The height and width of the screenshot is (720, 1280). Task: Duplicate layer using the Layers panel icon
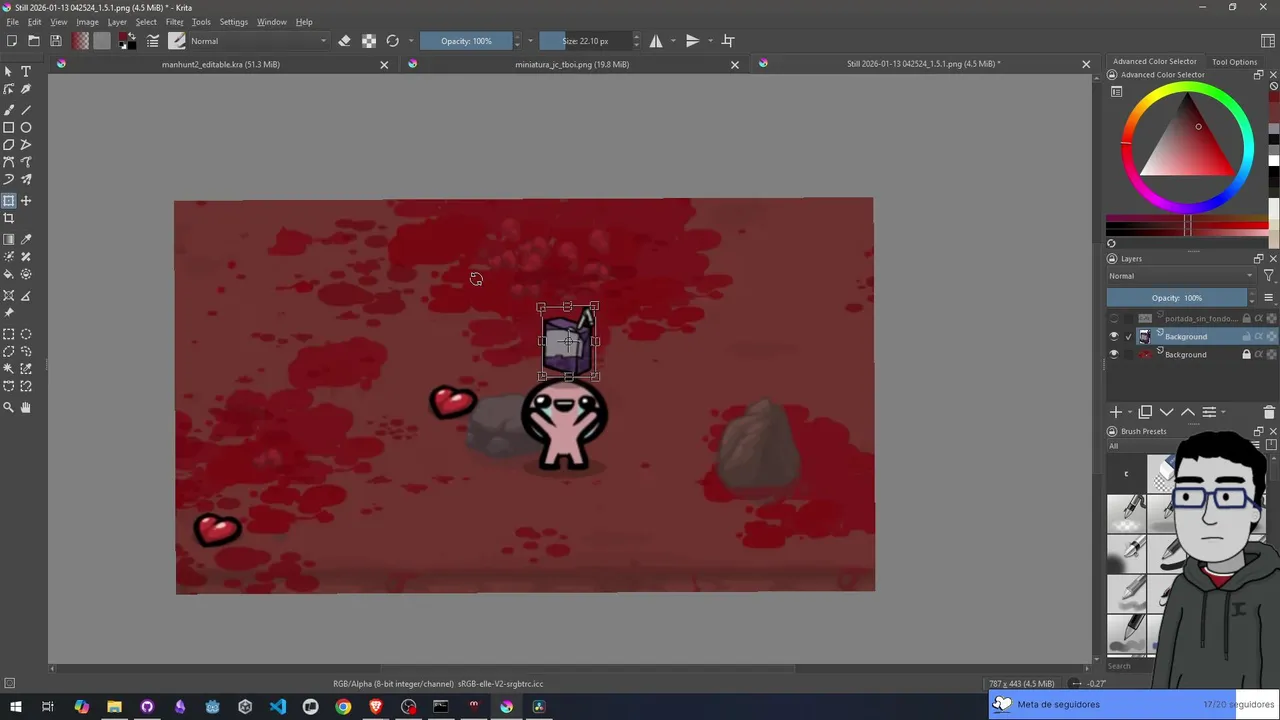coord(1145,412)
